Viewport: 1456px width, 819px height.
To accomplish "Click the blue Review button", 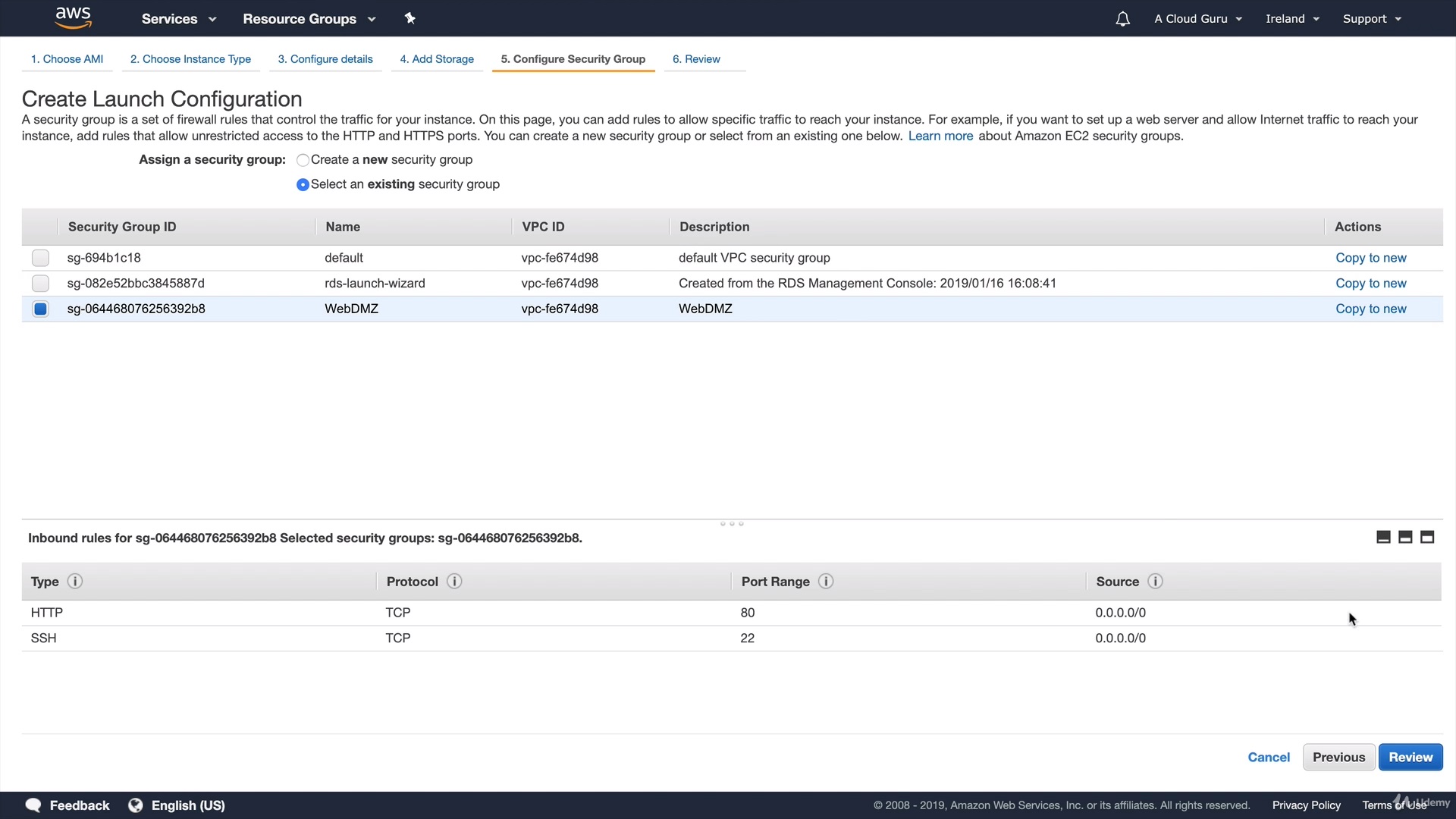I will [1410, 757].
